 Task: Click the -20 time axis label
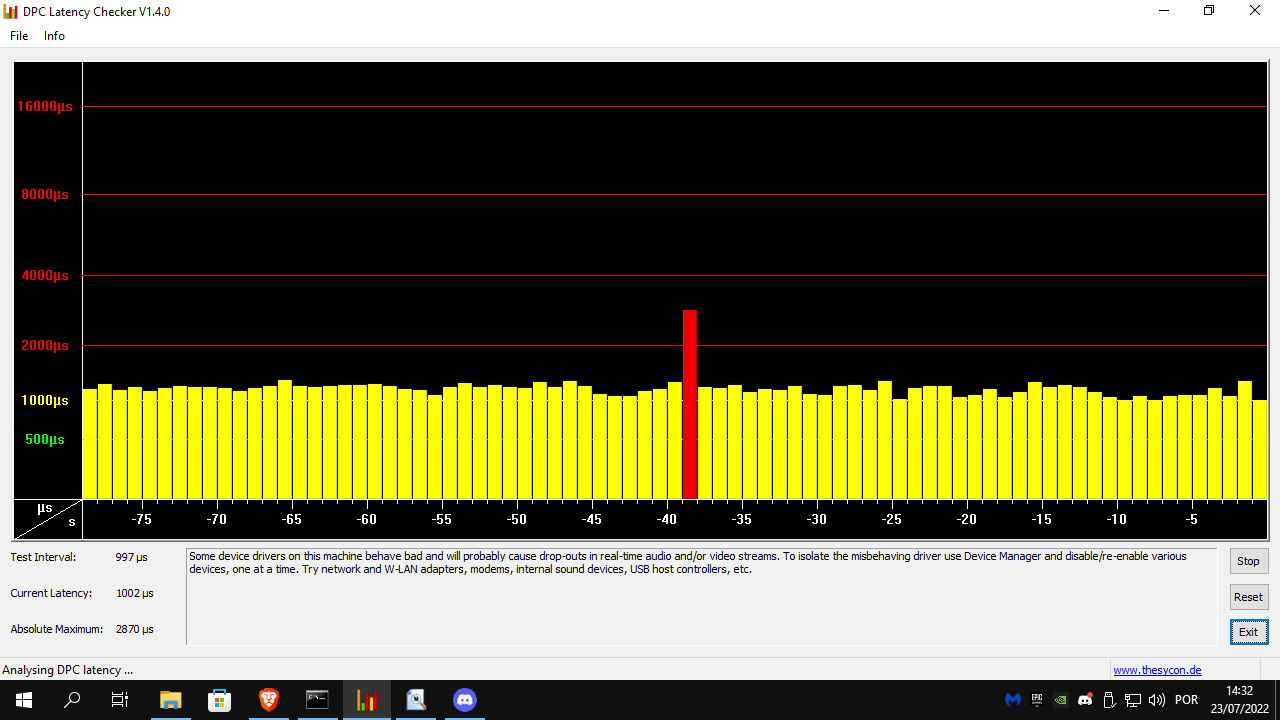pos(966,520)
